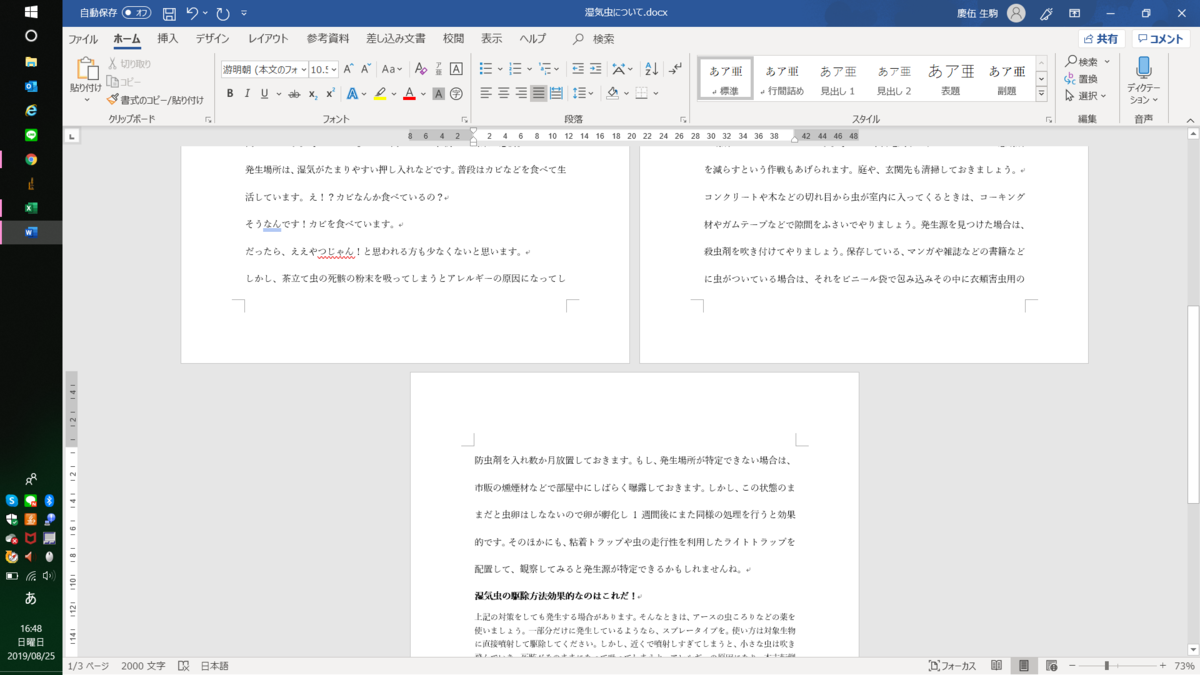Open the font size dropdown
Image resolution: width=1200 pixels, height=675 pixels.
click(333, 69)
